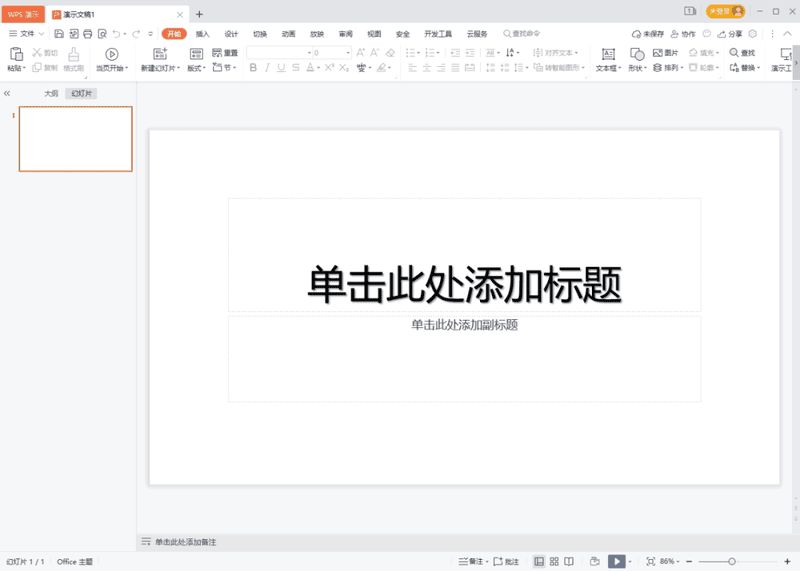
Task: Open the font size combo box
Action: tap(332, 53)
